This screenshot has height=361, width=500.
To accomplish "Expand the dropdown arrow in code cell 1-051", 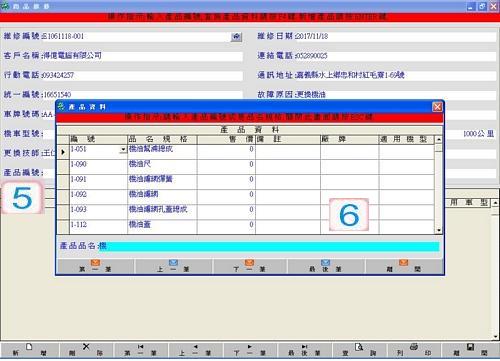I will click(x=123, y=150).
